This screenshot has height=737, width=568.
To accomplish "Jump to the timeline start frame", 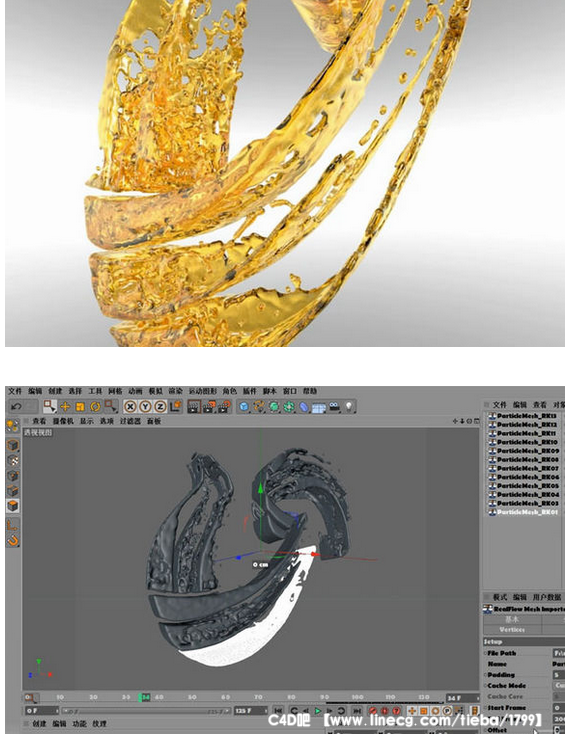I will click(278, 711).
